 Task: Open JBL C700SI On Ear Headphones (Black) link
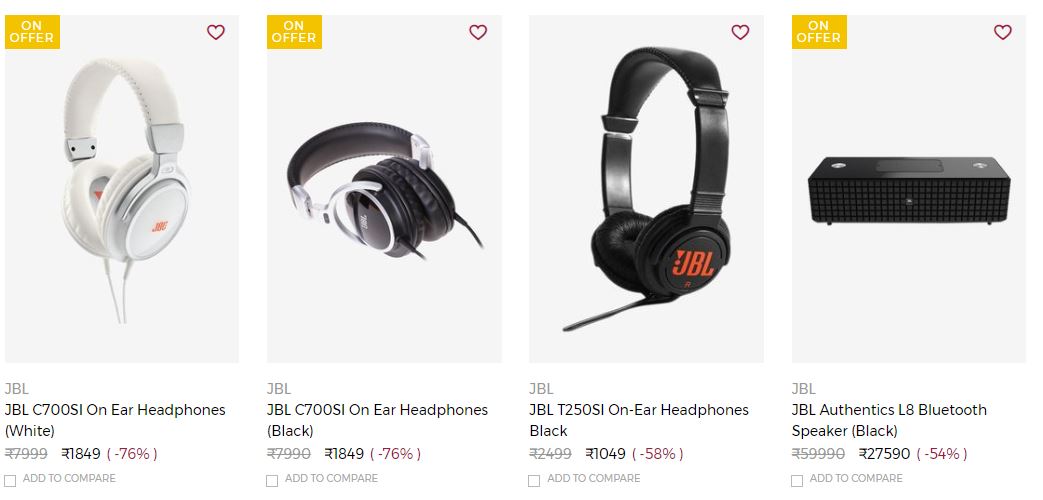pos(377,420)
